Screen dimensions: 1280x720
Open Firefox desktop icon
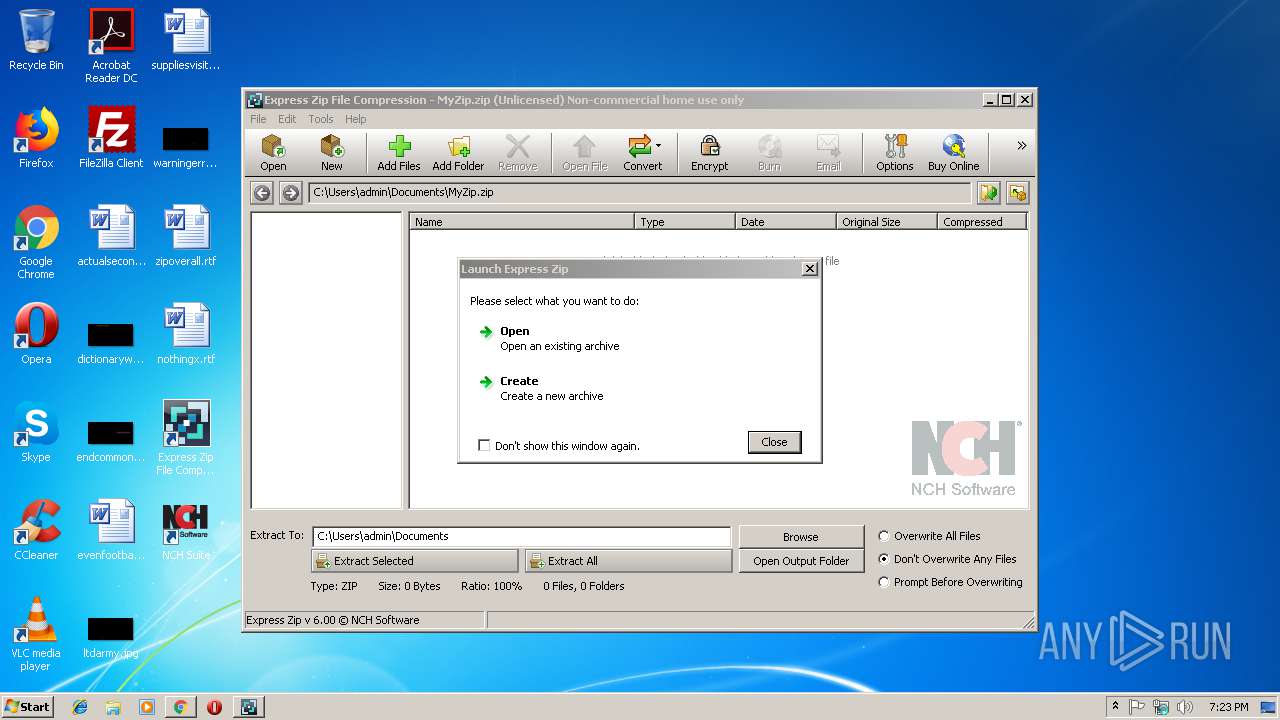(x=36, y=138)
